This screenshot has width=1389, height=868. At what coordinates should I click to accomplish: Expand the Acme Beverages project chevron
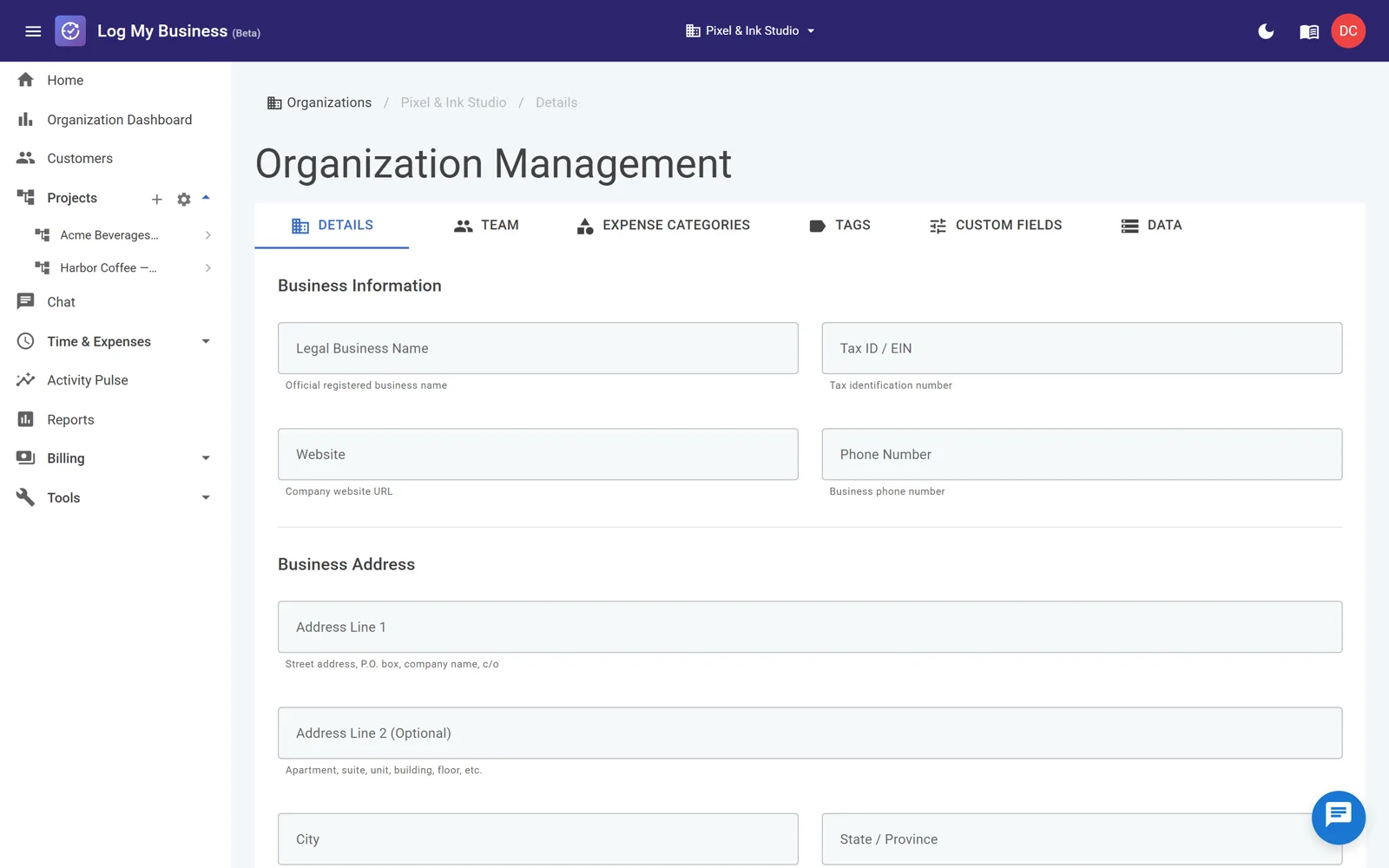(208, 235)
